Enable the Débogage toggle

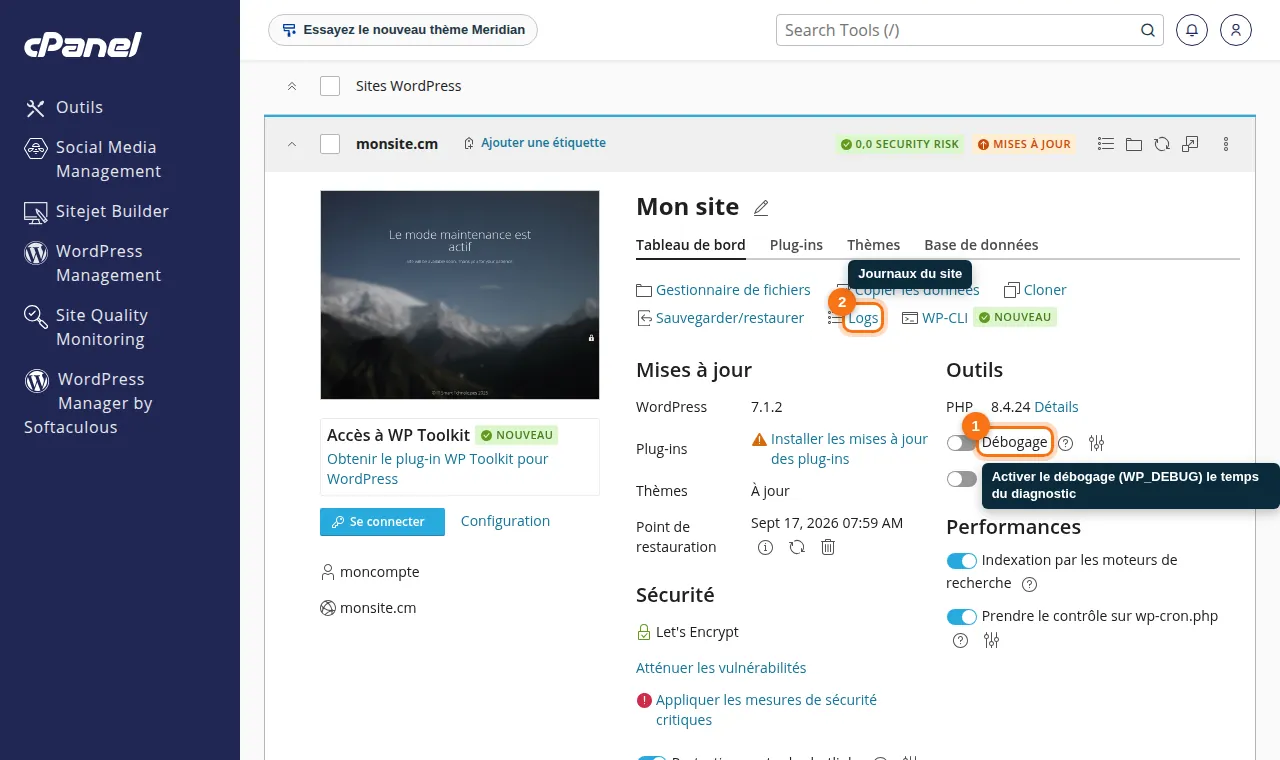pyautogui.click(x=961, y=442)
